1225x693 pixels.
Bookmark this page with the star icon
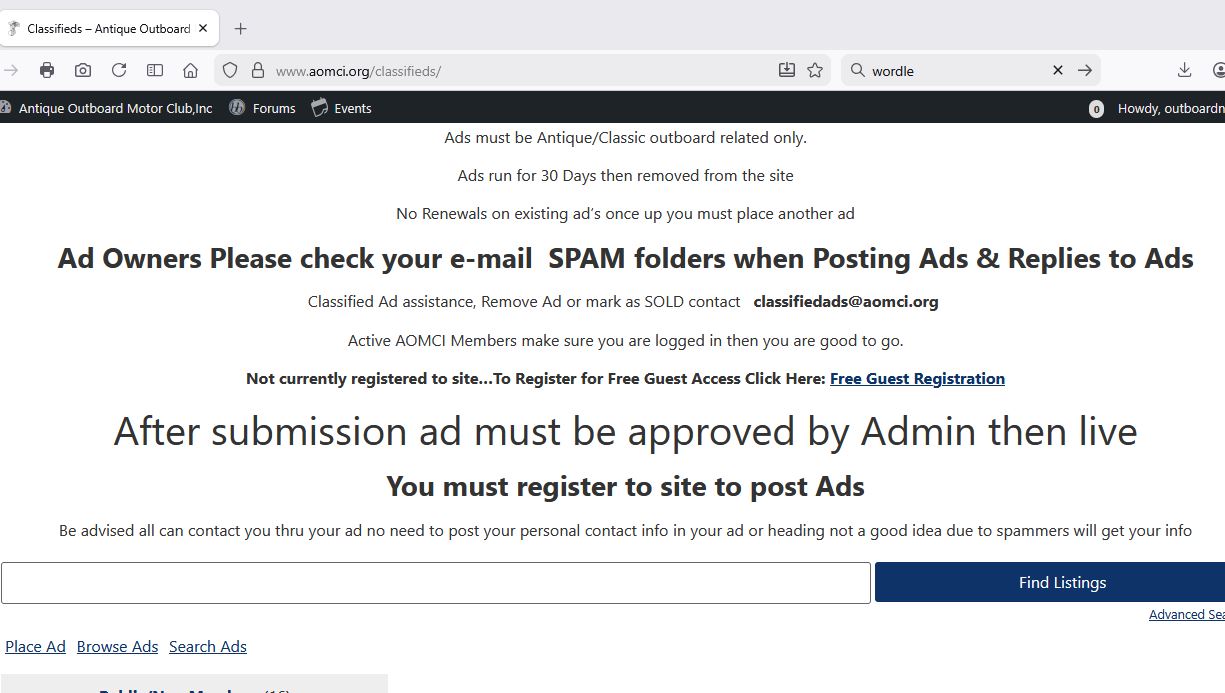815,70
